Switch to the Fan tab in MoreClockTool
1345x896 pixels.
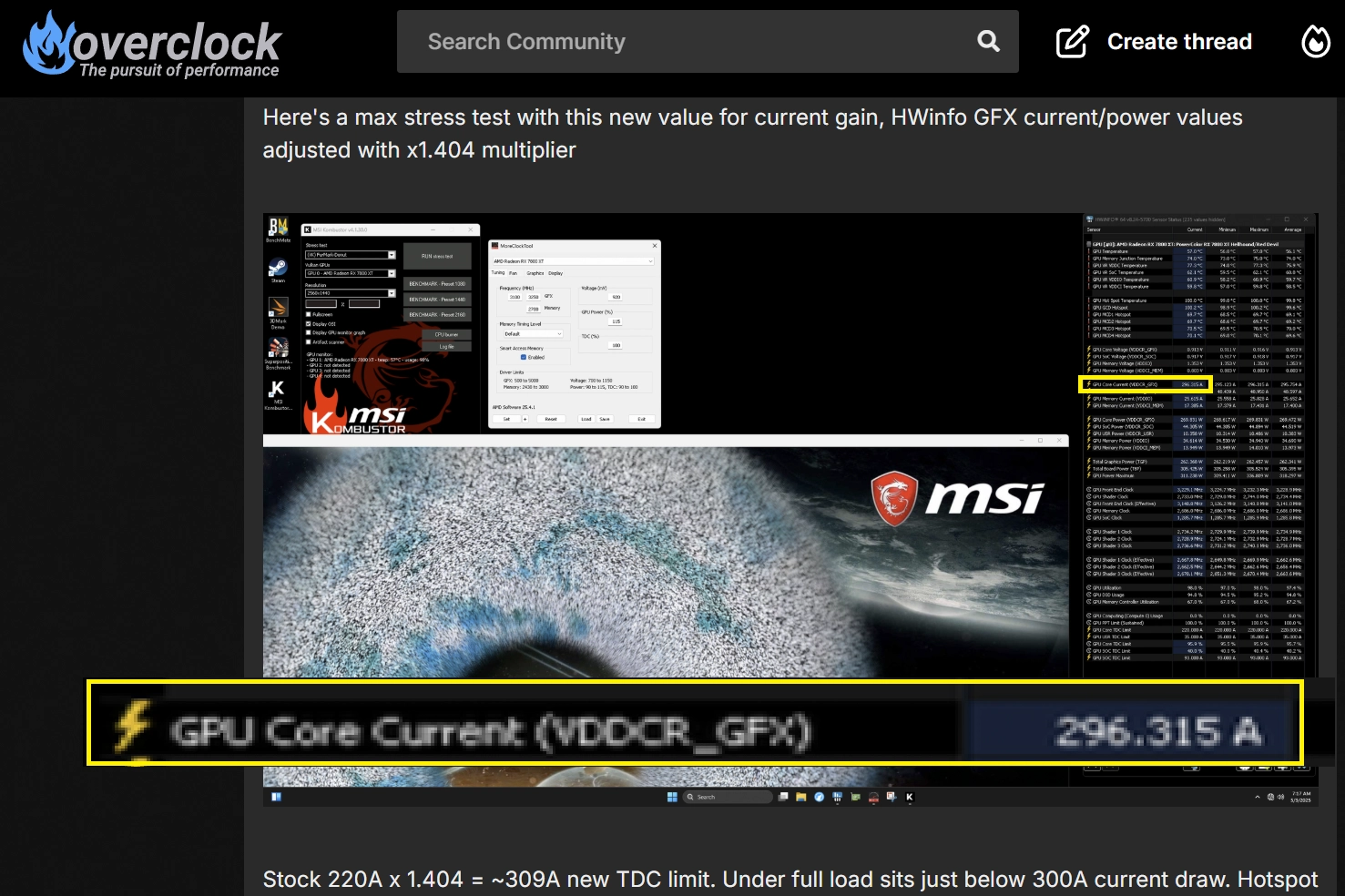coord(513,273)
